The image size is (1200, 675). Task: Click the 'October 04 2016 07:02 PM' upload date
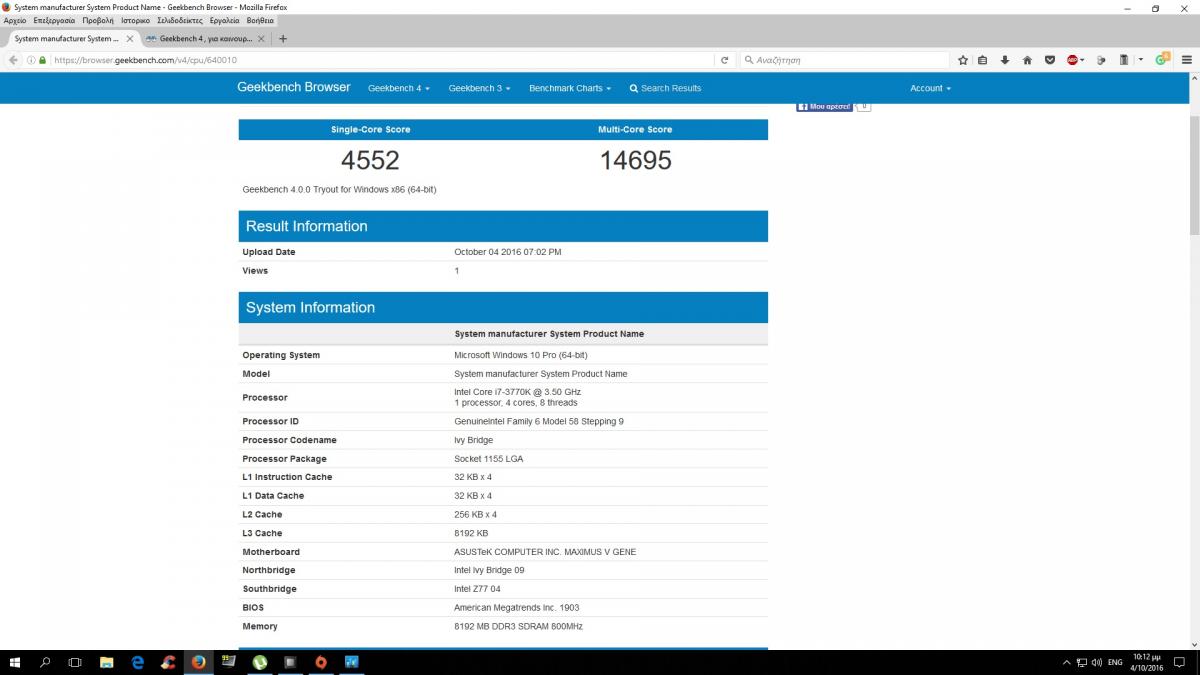point(508,252)
